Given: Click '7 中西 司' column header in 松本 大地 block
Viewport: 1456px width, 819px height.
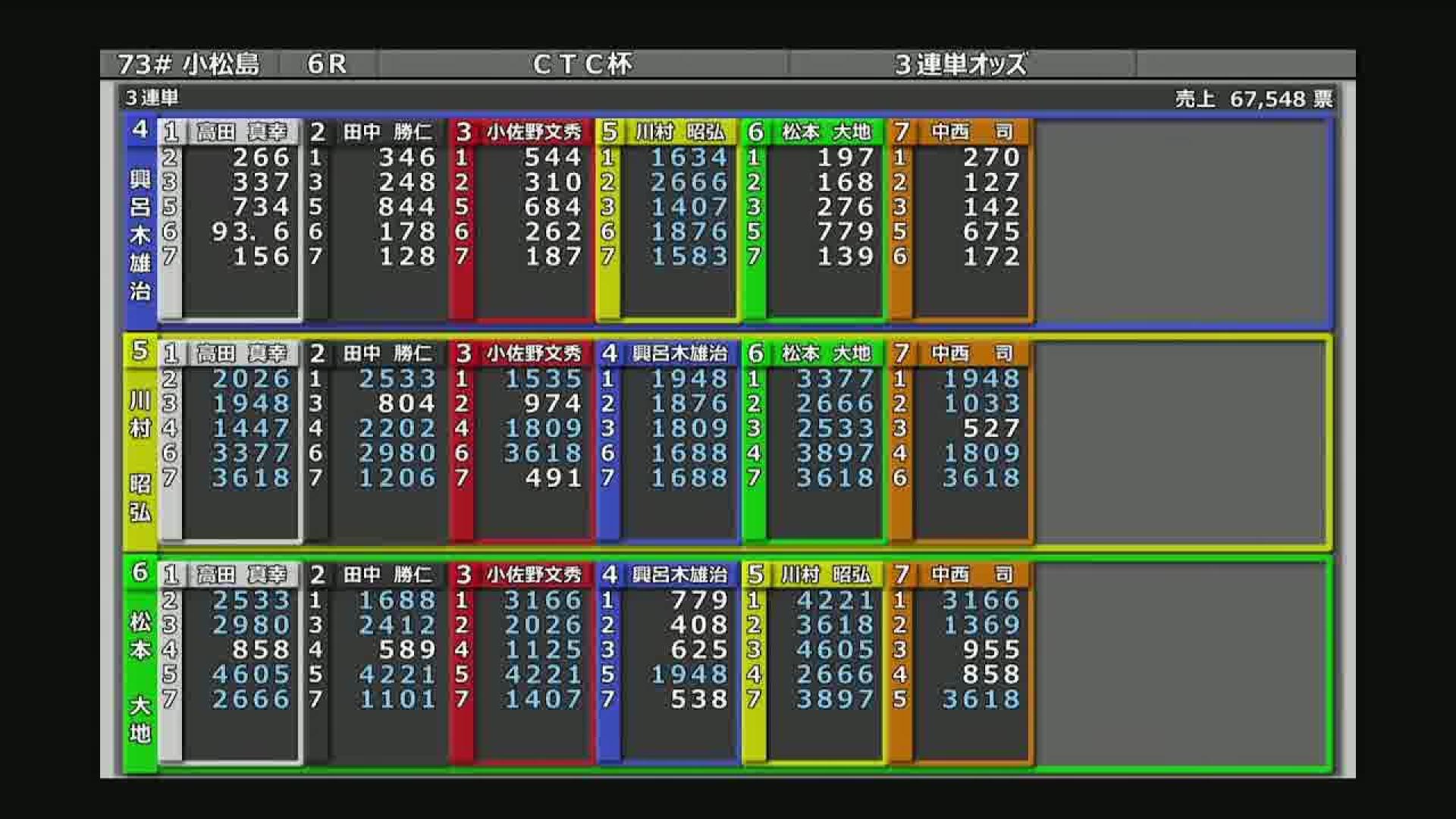Looking at the screenshot, I should 959,575.
